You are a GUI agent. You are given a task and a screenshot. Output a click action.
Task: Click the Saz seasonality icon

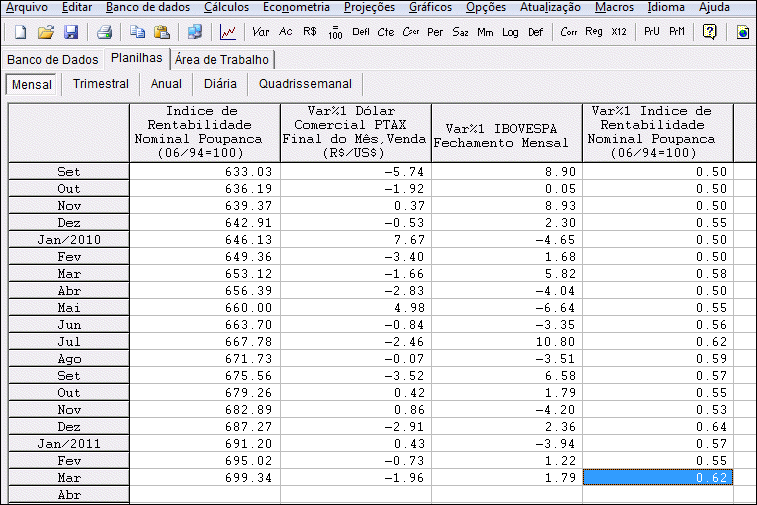click(460, 32)
